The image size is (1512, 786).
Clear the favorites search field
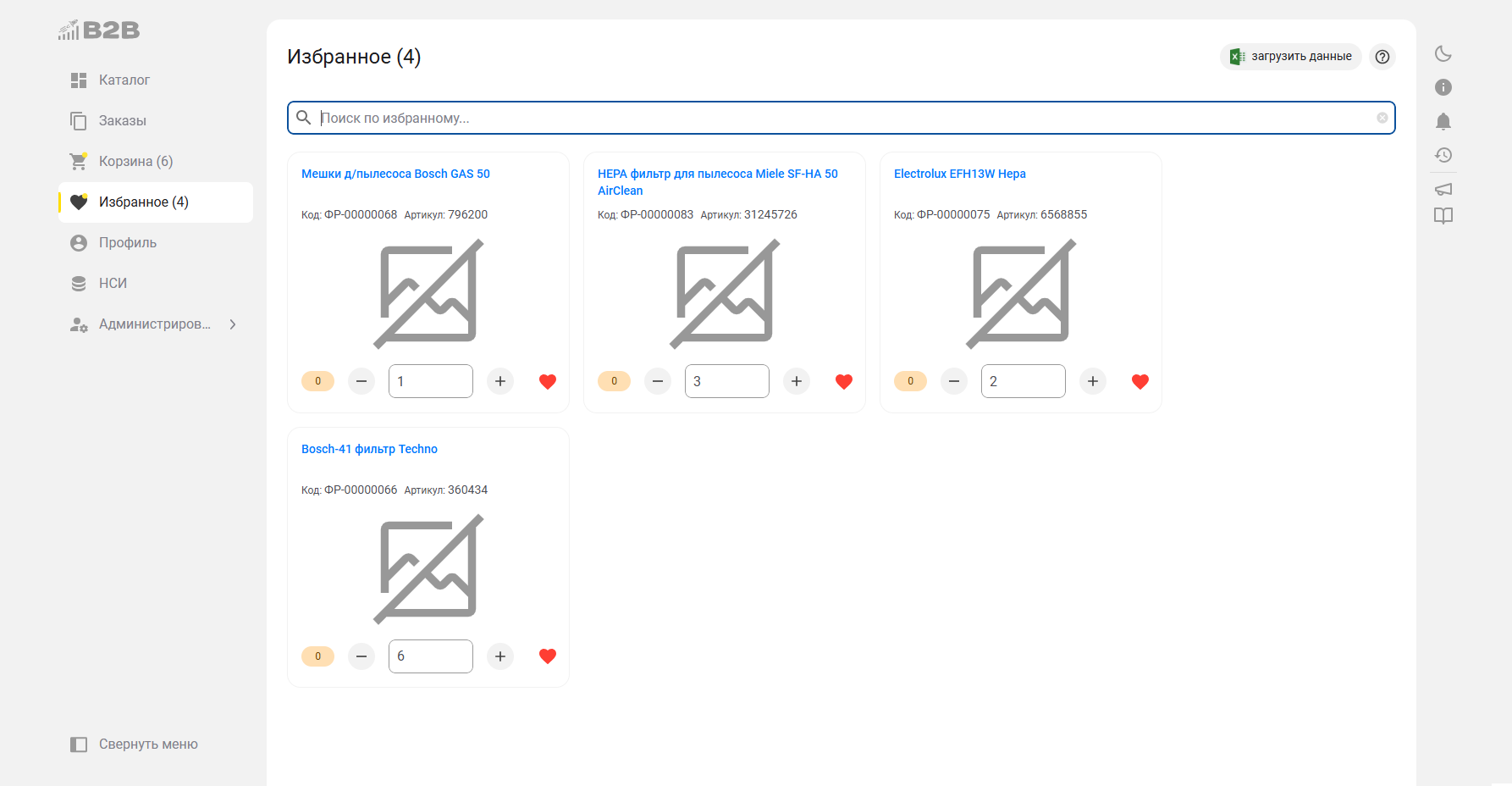pyautogui.click(x=1382, y=118)
